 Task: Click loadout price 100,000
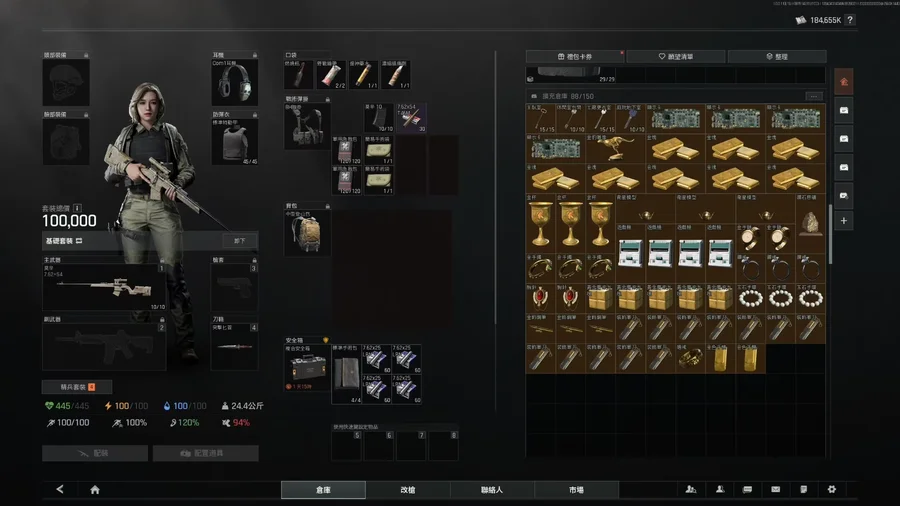click(69, 221)
